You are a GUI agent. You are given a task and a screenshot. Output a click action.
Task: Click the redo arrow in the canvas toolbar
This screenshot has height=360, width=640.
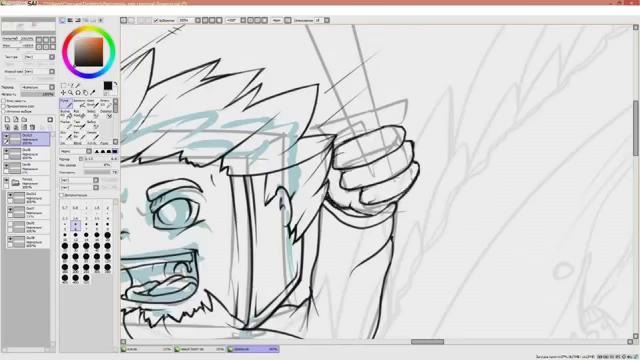[131, 20]
